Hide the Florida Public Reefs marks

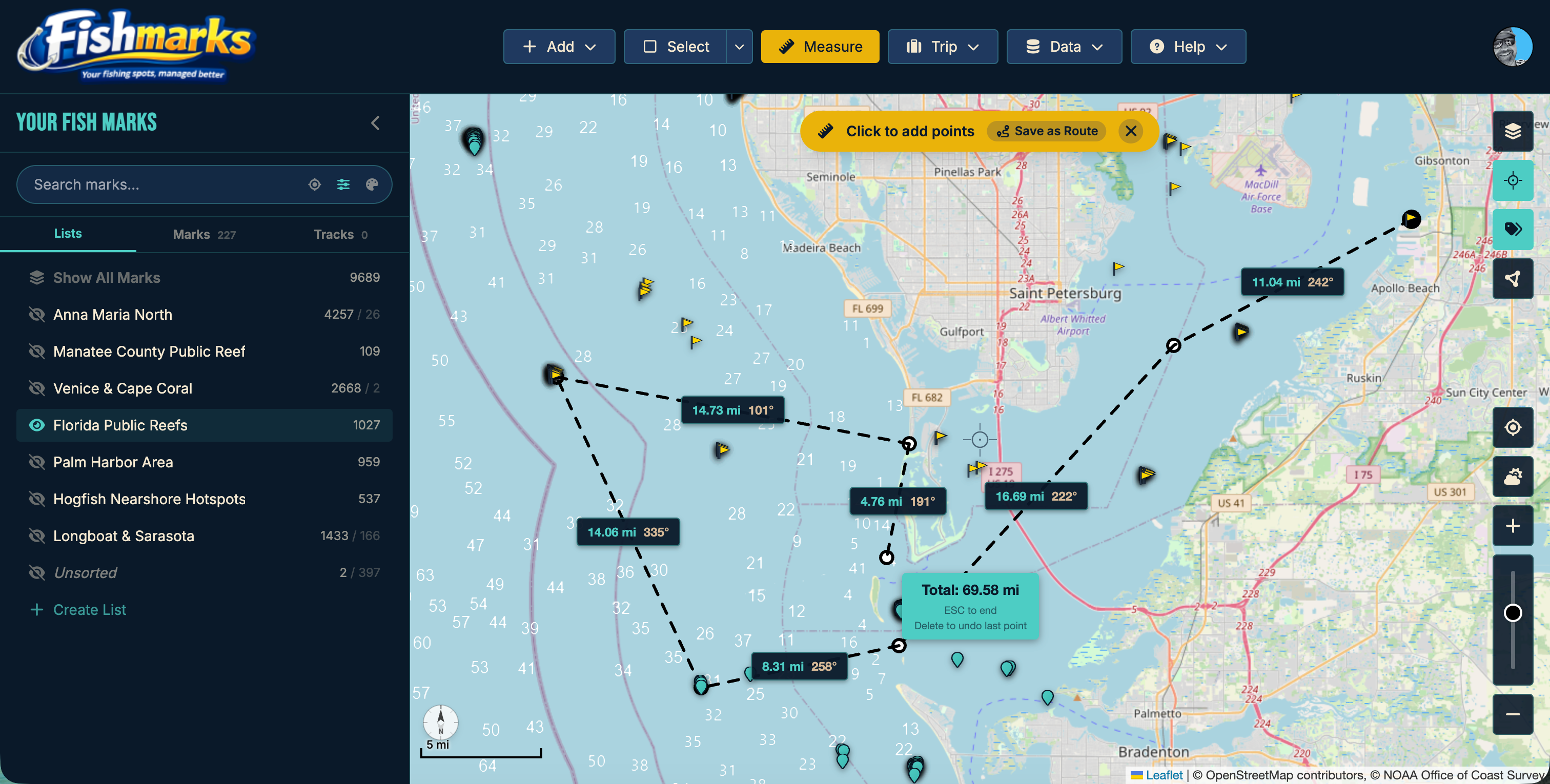[37, 425]
